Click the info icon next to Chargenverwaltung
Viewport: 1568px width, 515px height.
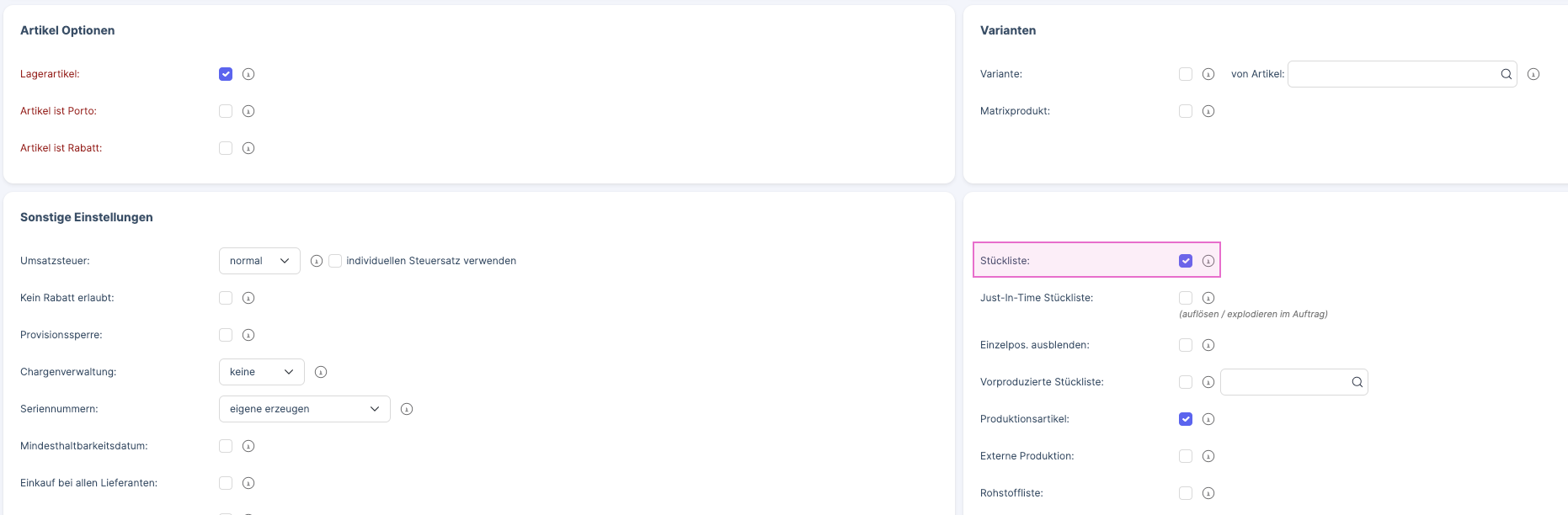[x=321, y=372]
